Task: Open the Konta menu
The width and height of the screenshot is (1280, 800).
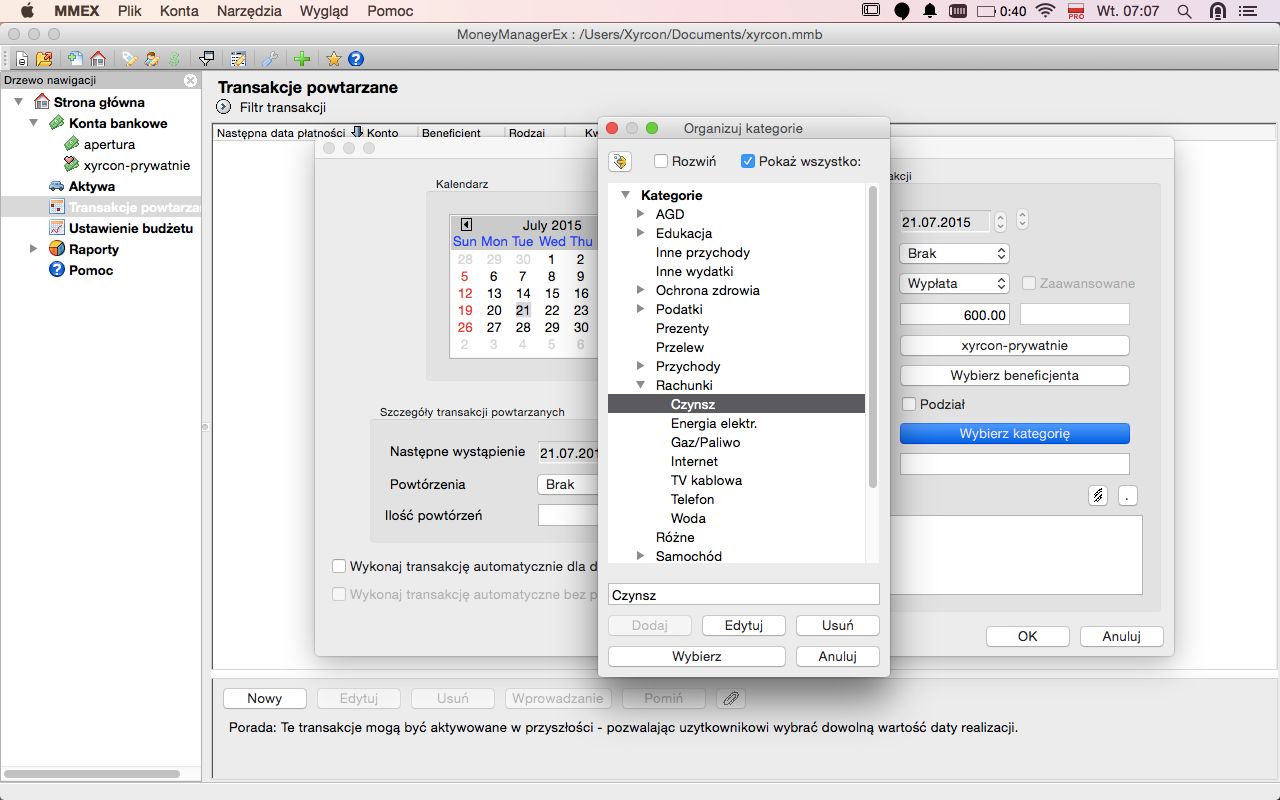Action: pyautogui.click(x=179, y=11)
